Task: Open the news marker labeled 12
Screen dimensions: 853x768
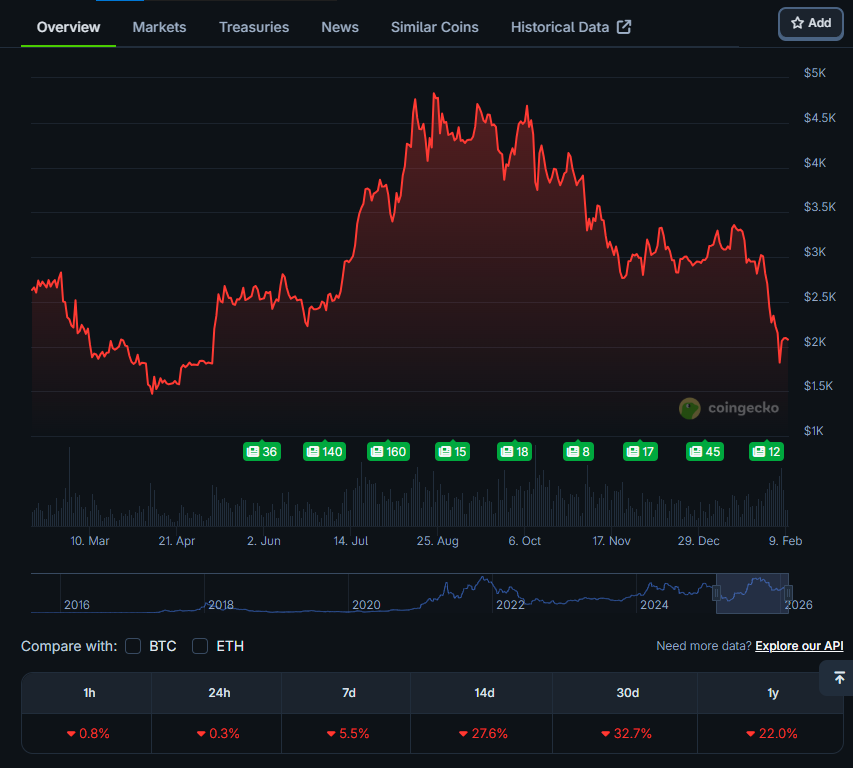Action: point(767,451)
